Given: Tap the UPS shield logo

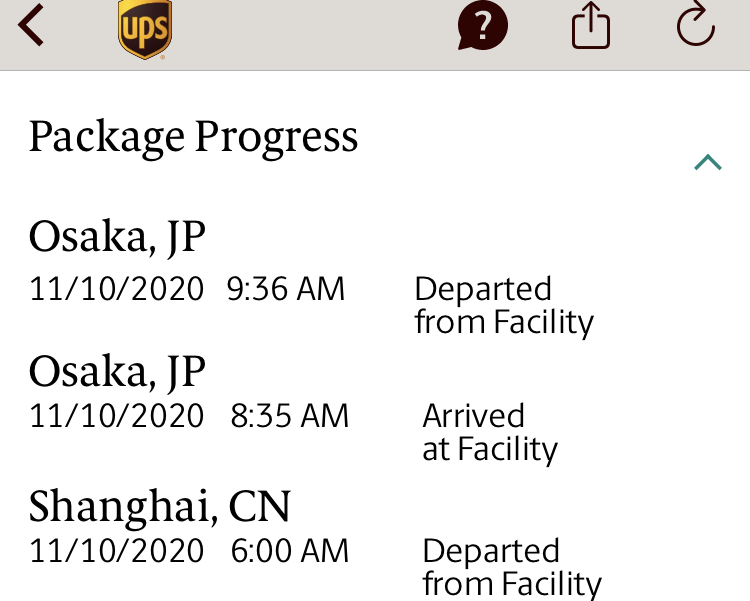Looking at the screenshot, I should point(145,29).
